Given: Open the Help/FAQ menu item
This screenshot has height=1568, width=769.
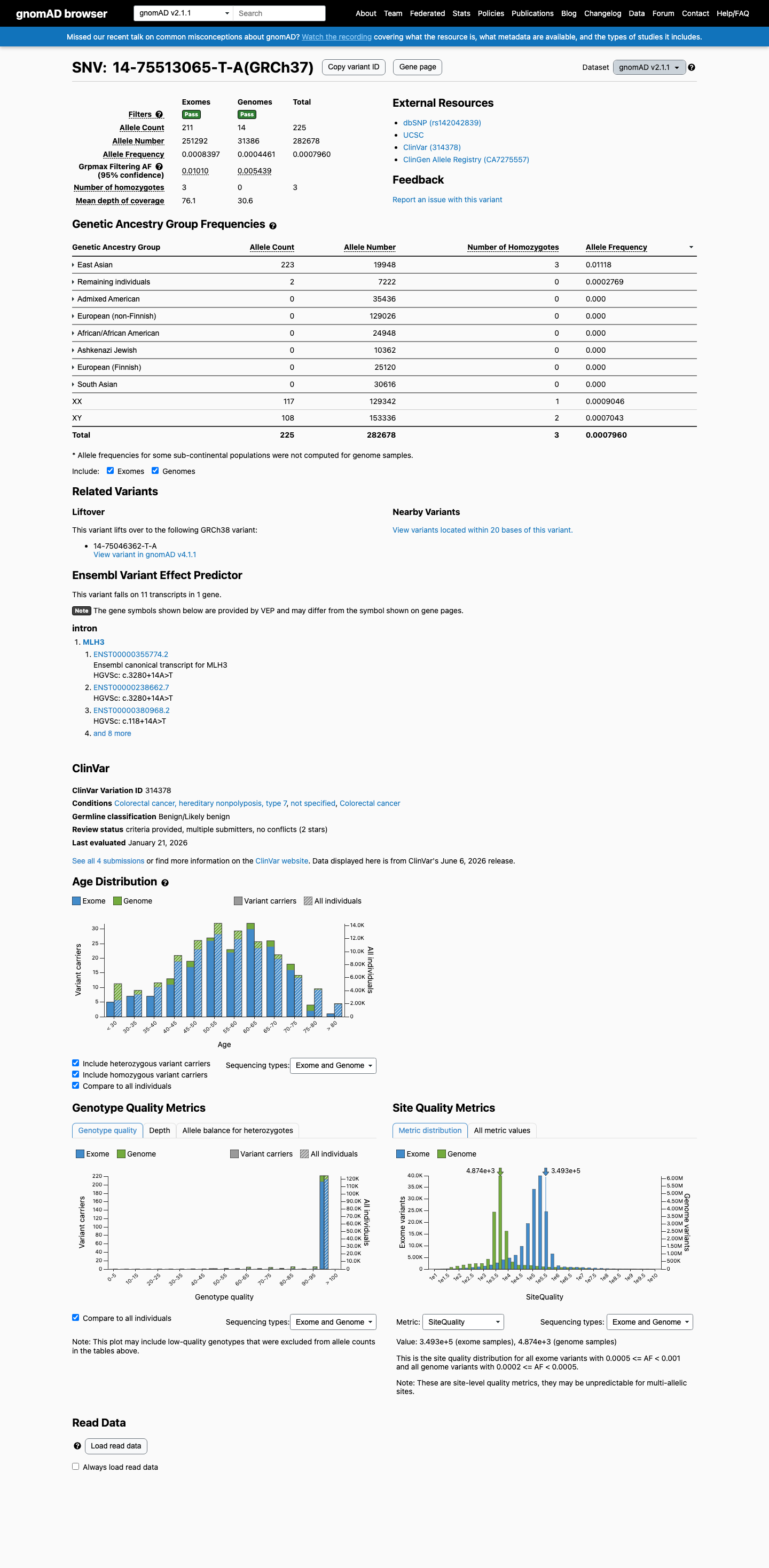Looking at the screenshot, I should 733,13.
